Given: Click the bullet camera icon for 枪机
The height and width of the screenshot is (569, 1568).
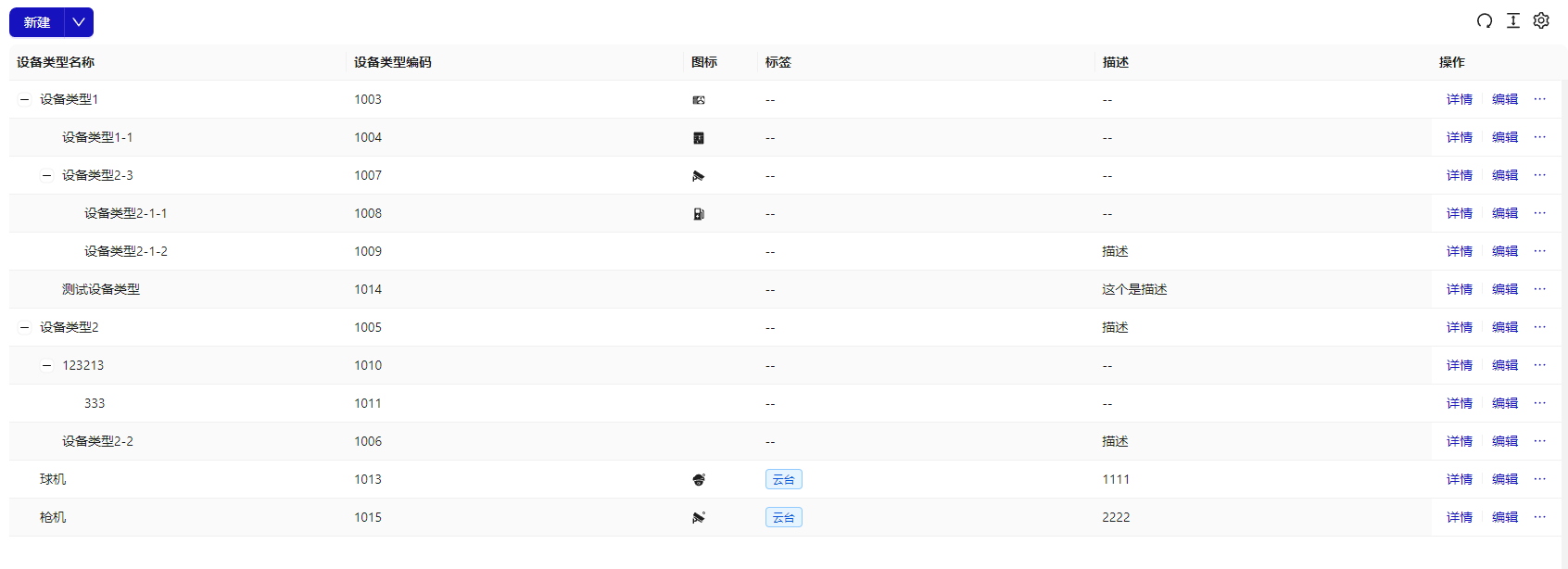Looking at the screenshot, I should pos(699,518).
